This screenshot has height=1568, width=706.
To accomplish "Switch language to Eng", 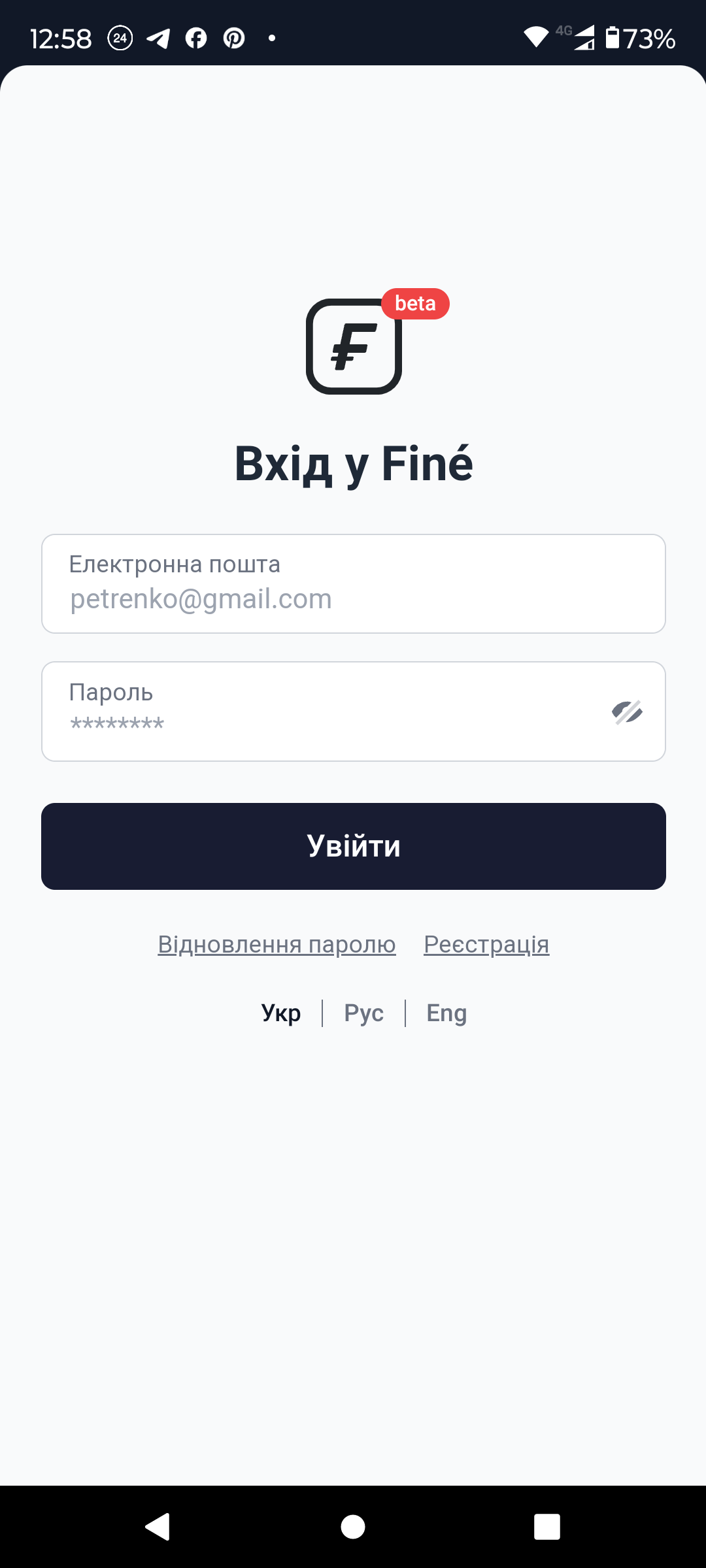I will (x=446, y=1013).
